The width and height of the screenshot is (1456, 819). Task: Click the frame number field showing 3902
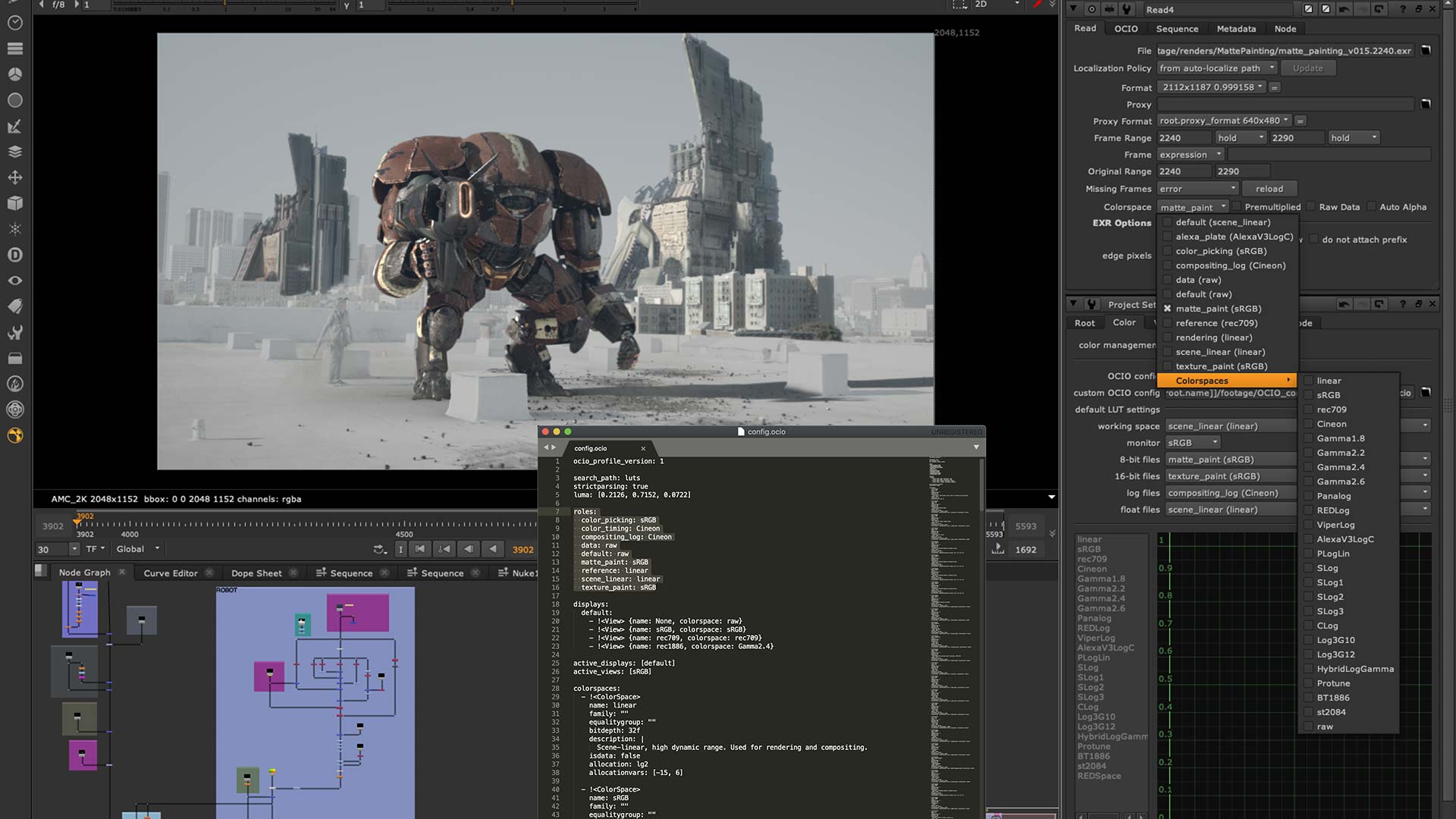53,525
